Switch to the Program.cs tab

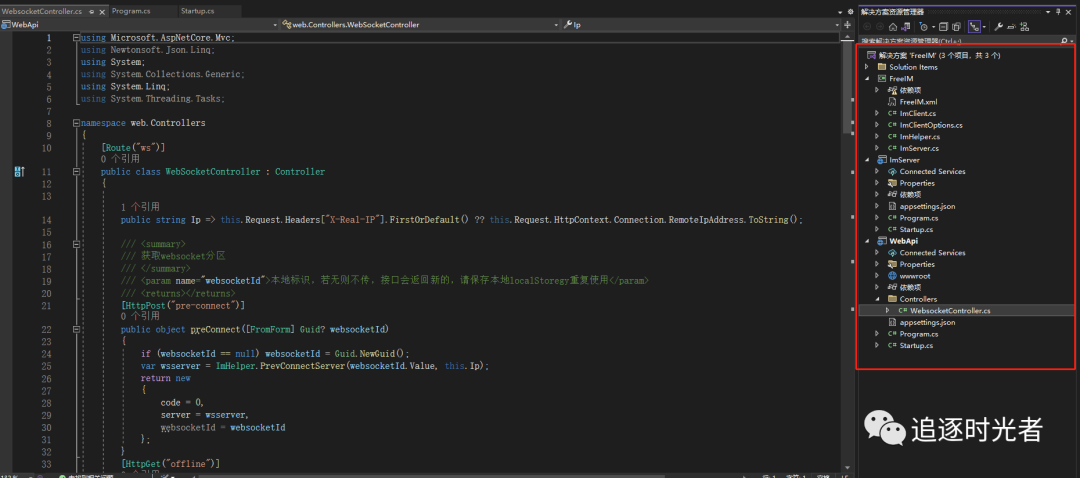click(x=130, y=10)
